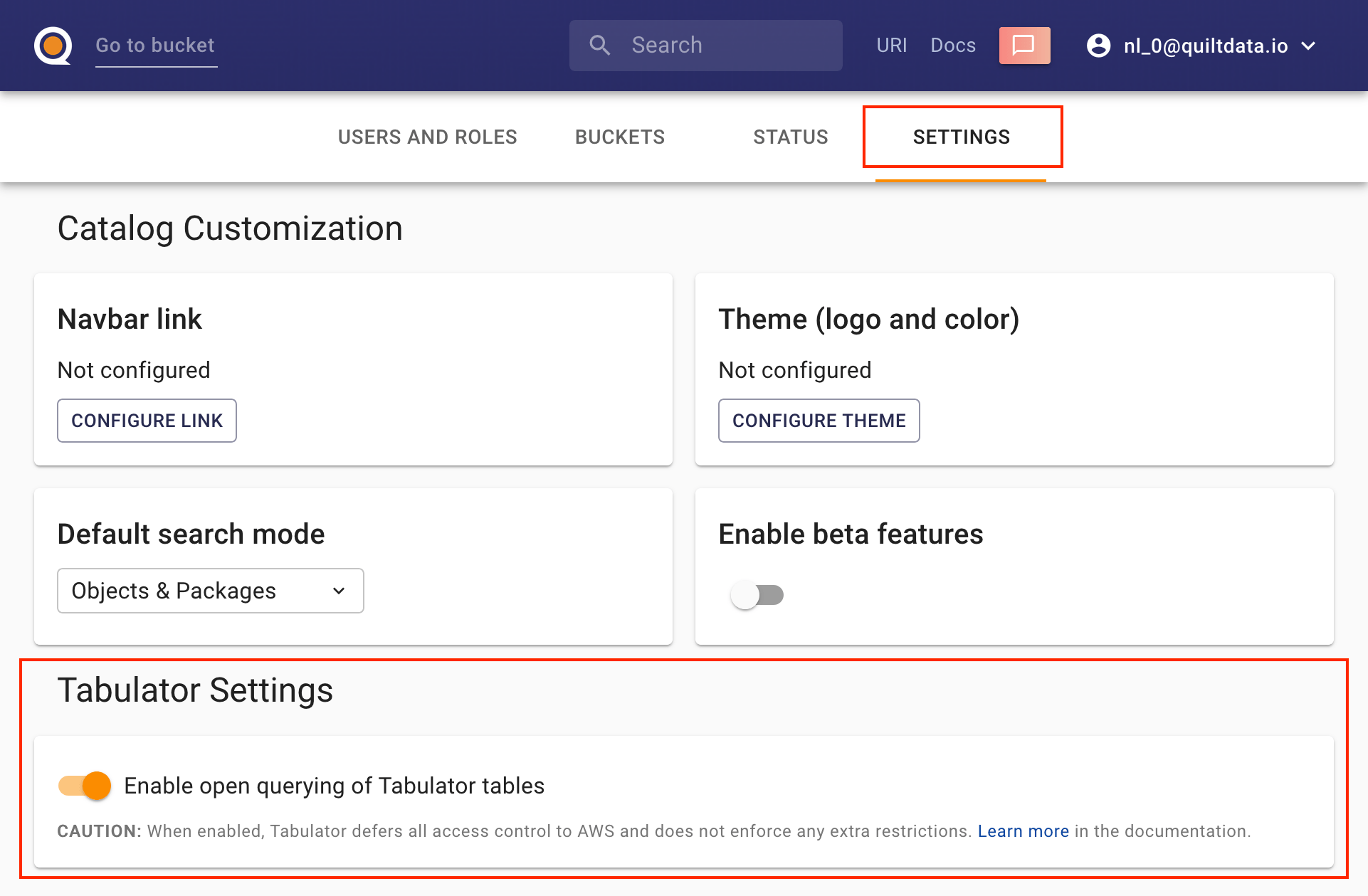
Task: Click the Theme (logo and color) title
Action: (869, 319)
